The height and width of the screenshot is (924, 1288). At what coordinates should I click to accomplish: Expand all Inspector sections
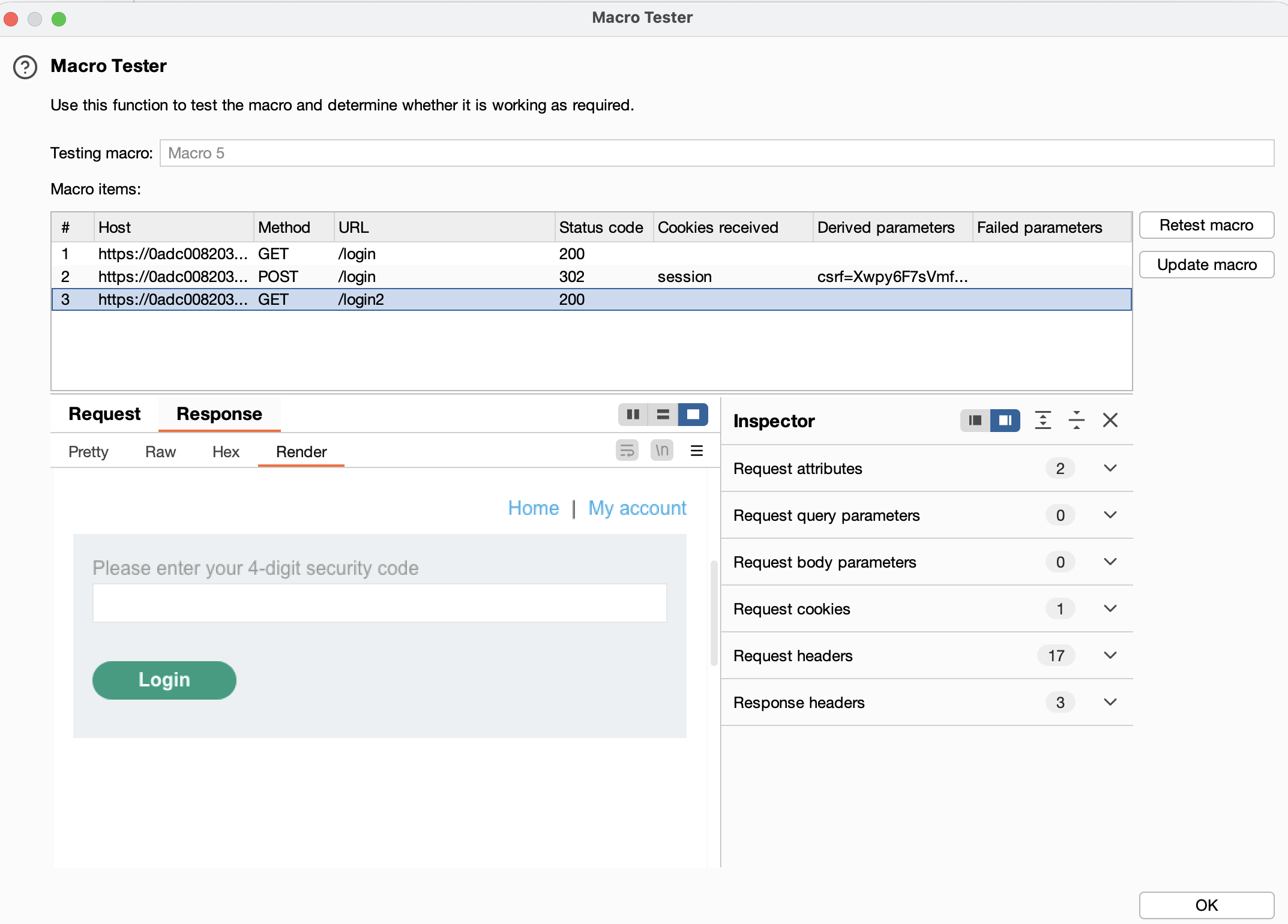1043,421
